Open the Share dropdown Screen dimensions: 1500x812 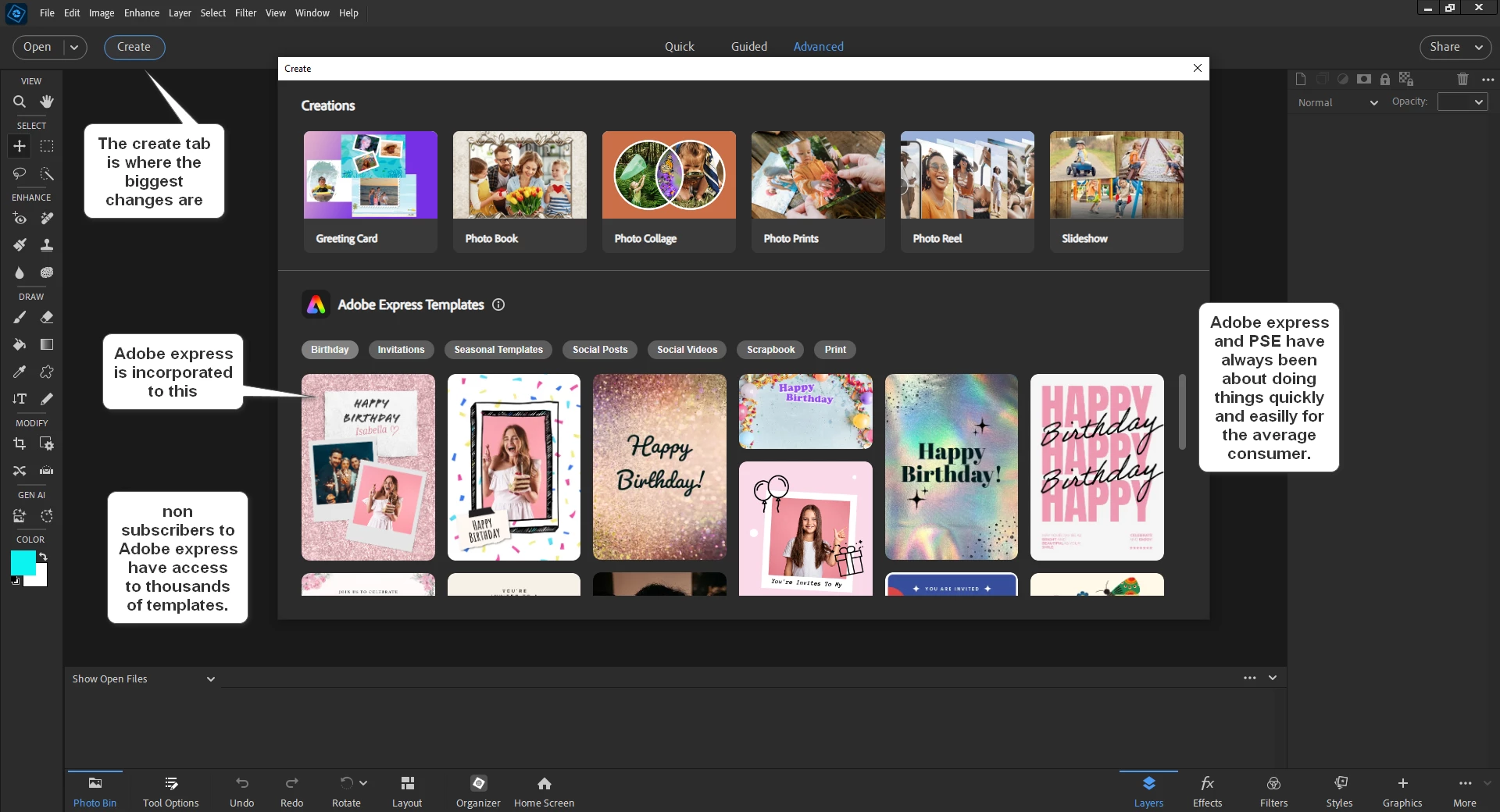1455,48
